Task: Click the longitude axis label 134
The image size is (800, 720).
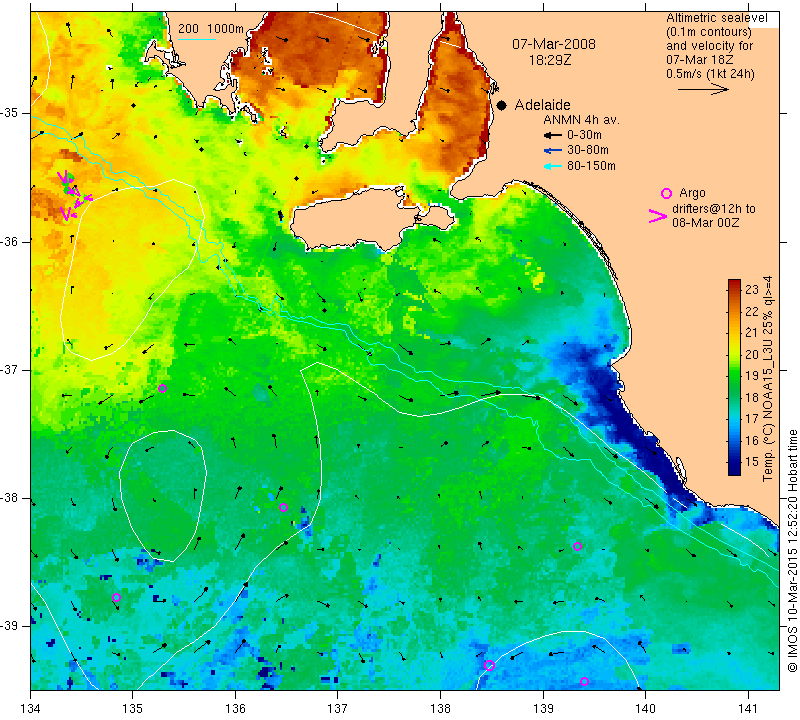Action: pos(31,709)
